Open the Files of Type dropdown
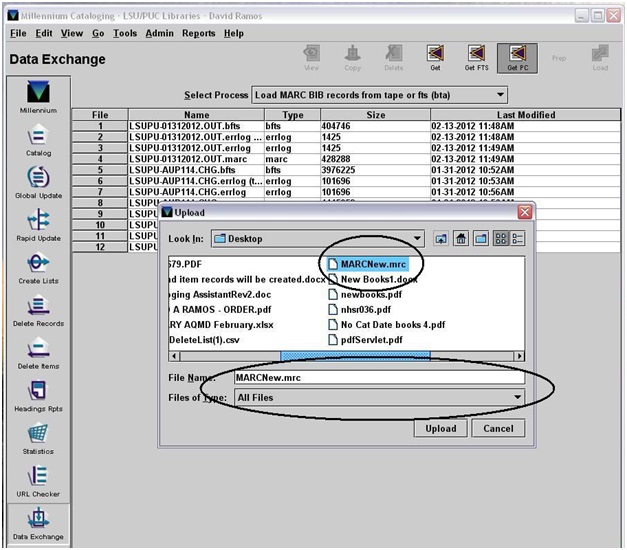Viewport: 627px width, 550px height. point(517,398)
